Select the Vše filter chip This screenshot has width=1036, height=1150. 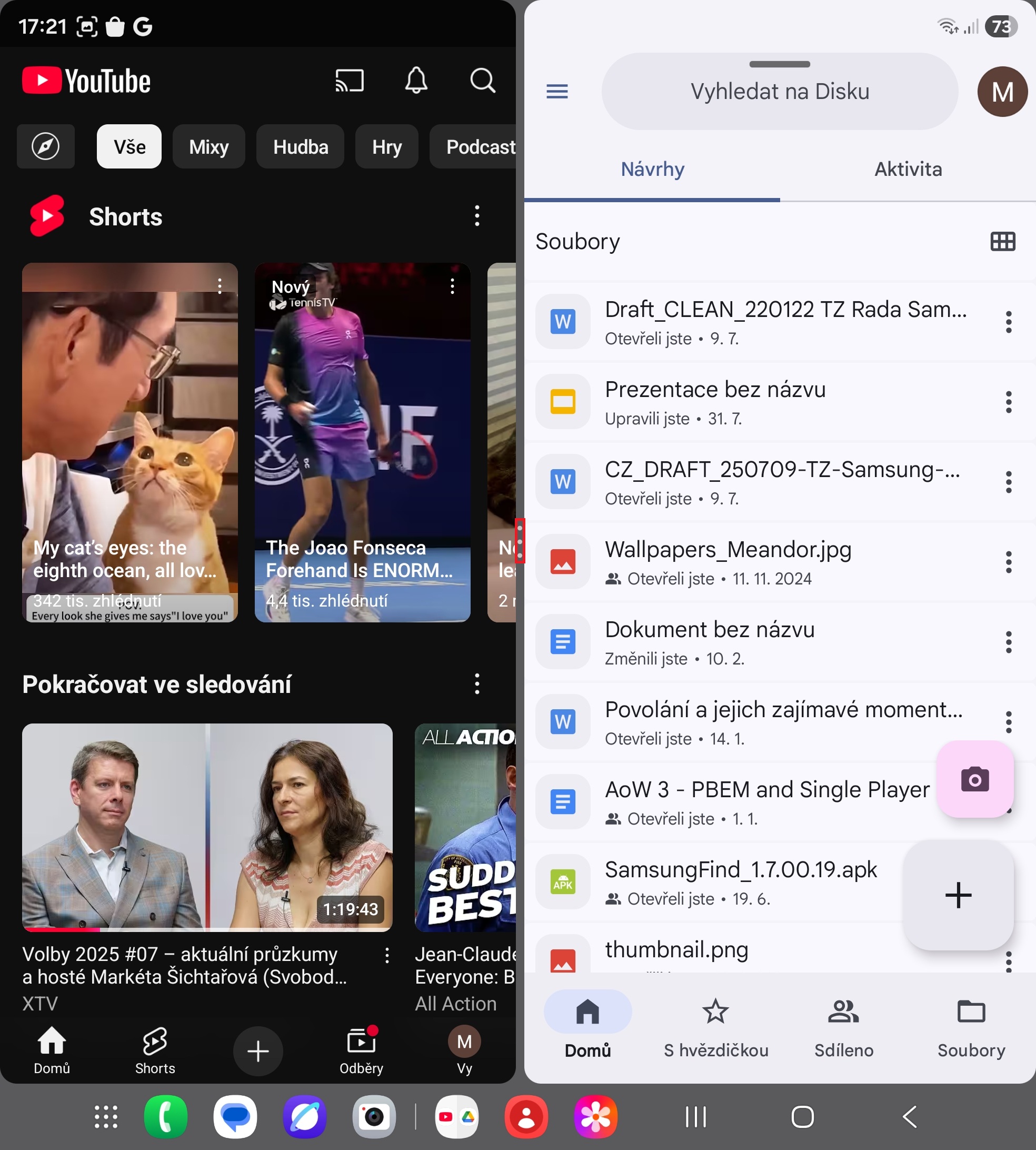[x=129, y=147]
